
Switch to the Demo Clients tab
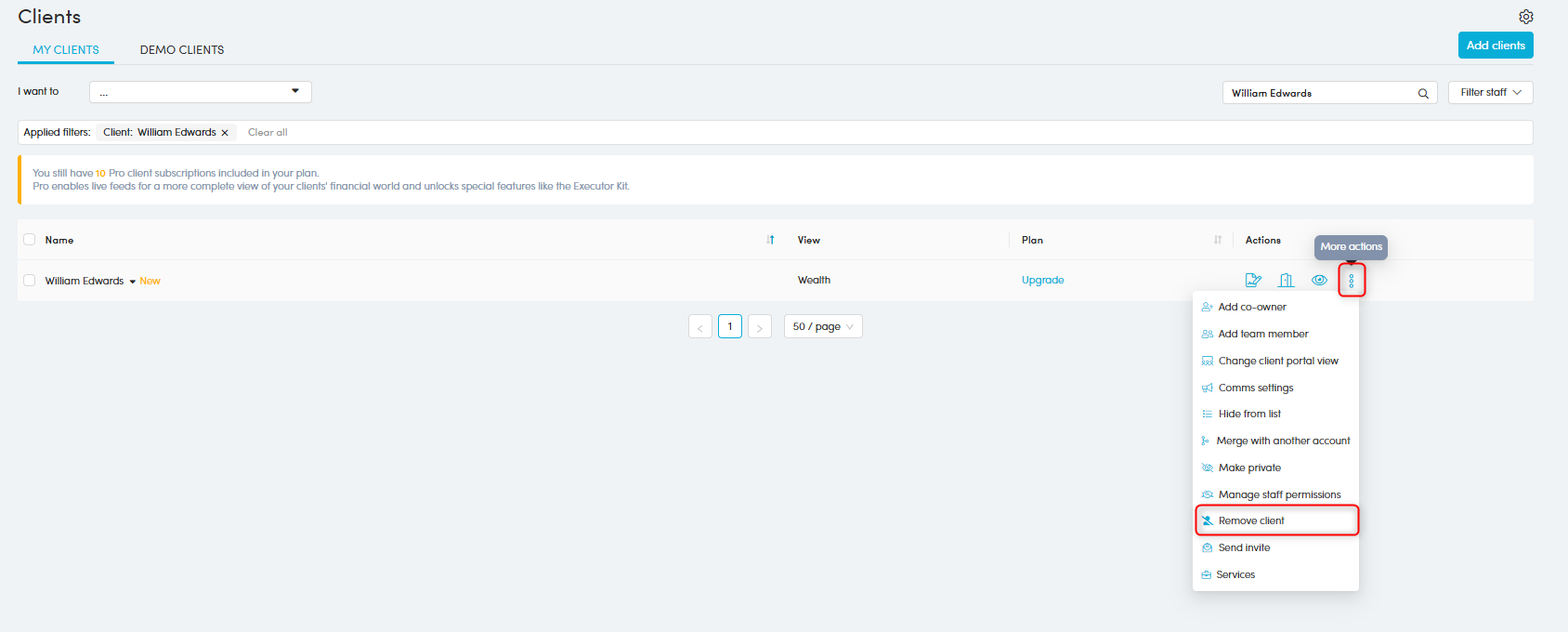182,50
